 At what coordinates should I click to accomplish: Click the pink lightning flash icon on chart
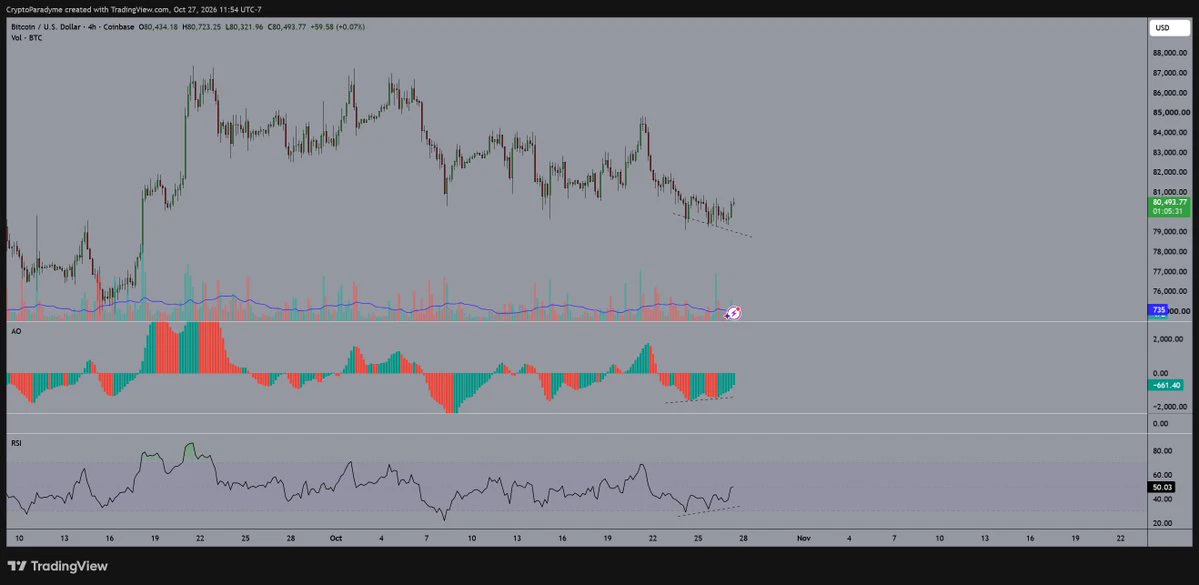tap(733, 313)
